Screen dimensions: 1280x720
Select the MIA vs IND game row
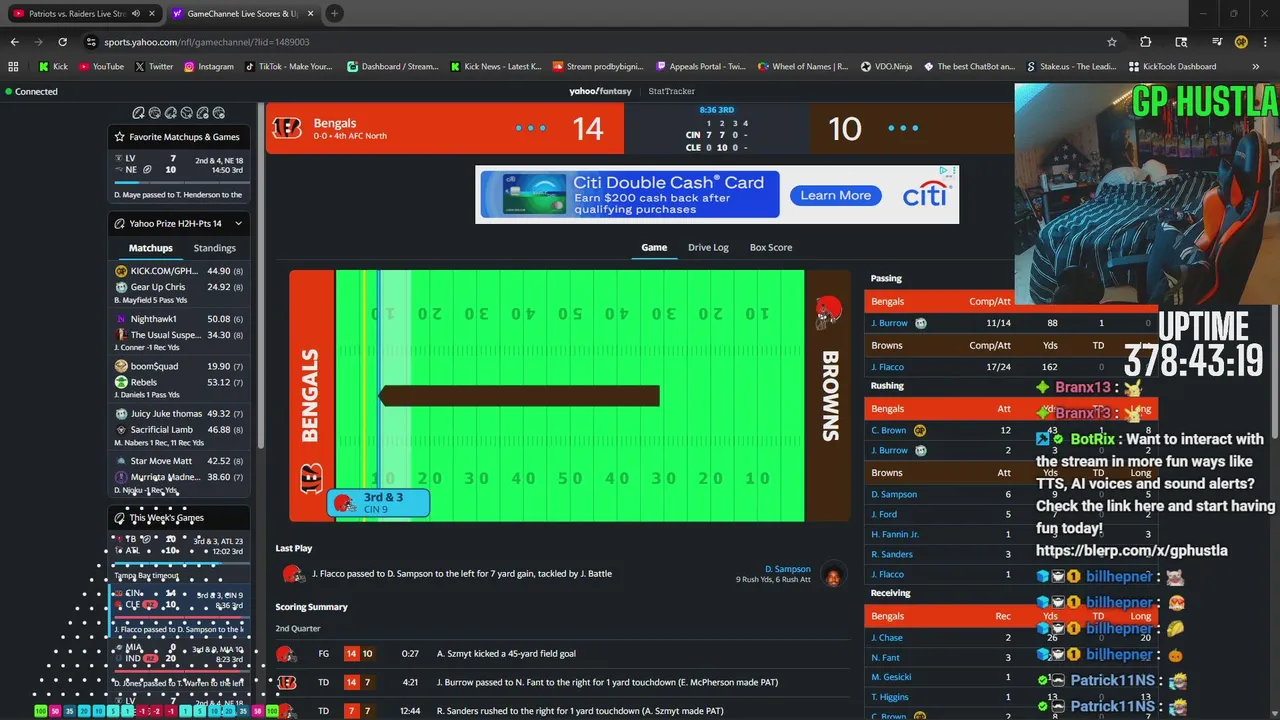point(179,664)
